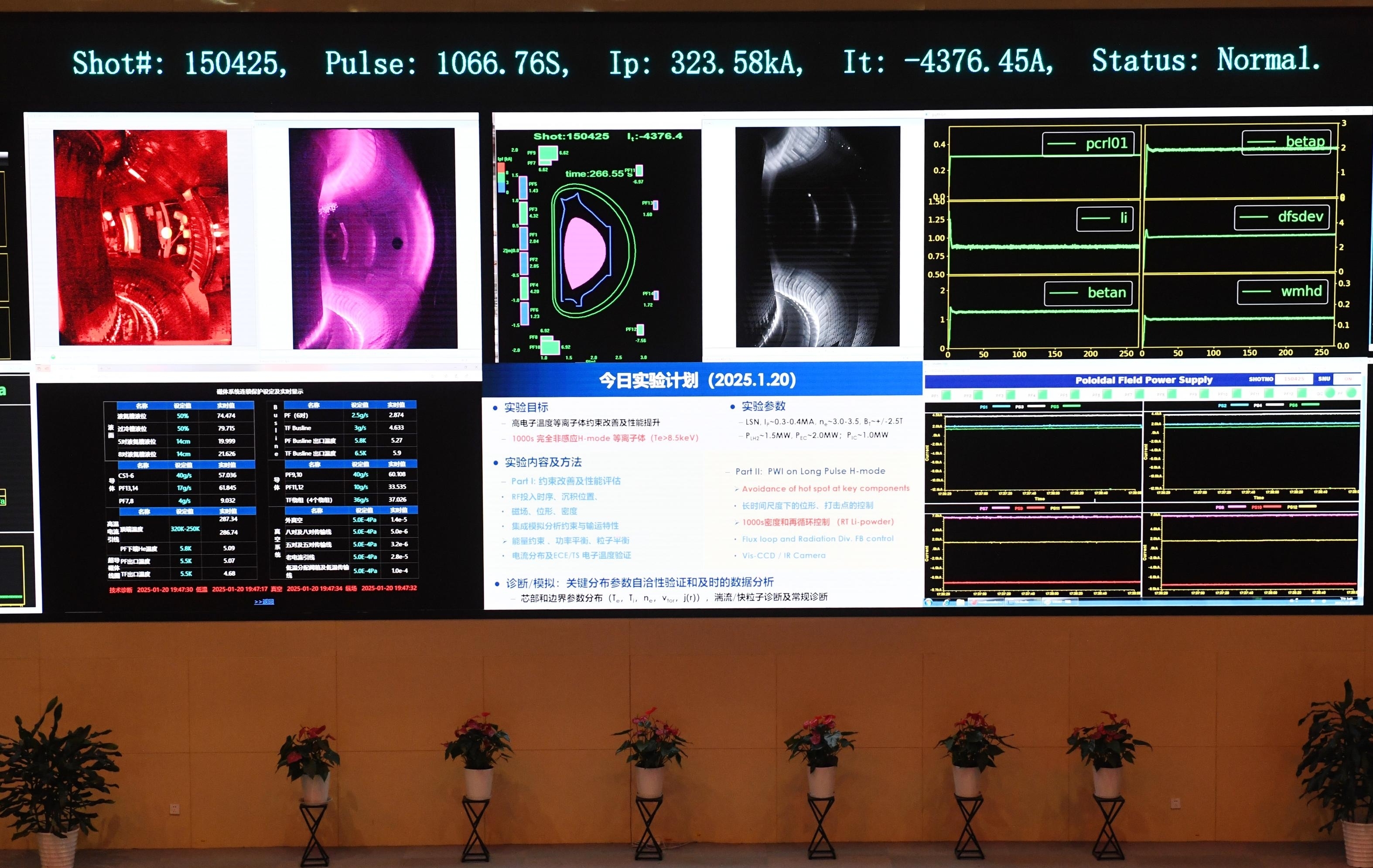Toggle the PF9 power supply indicator
The height and width of the screenshot is (868, 1373).
pyautogui.click(x=1204, y=394)
